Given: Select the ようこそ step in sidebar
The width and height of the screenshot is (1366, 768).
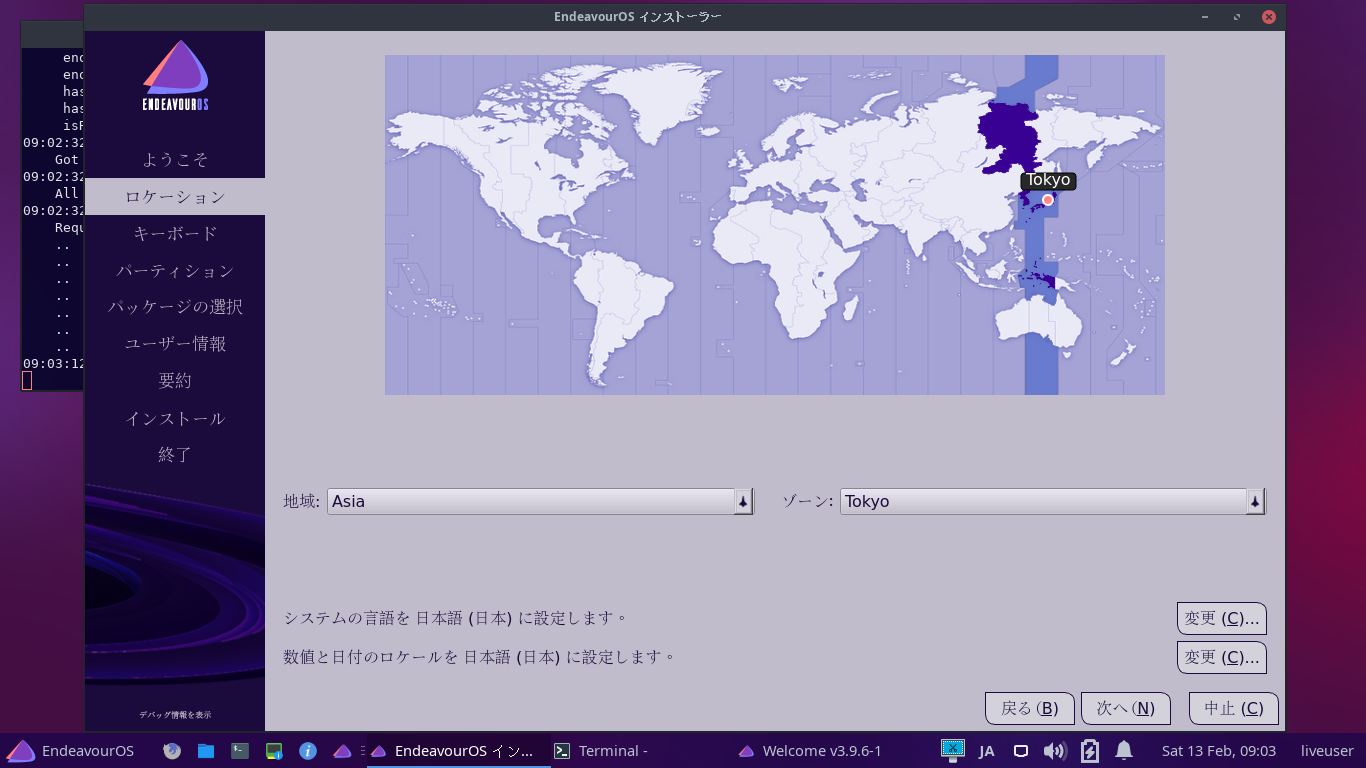Looking at the screenshot, I should [175, 160].
